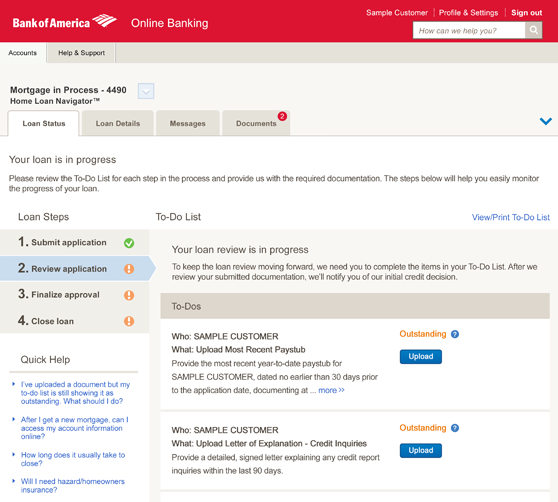Click the Sample Customer link
The image size is (558, 502).
pyautogui.click(x=397, y=13)
